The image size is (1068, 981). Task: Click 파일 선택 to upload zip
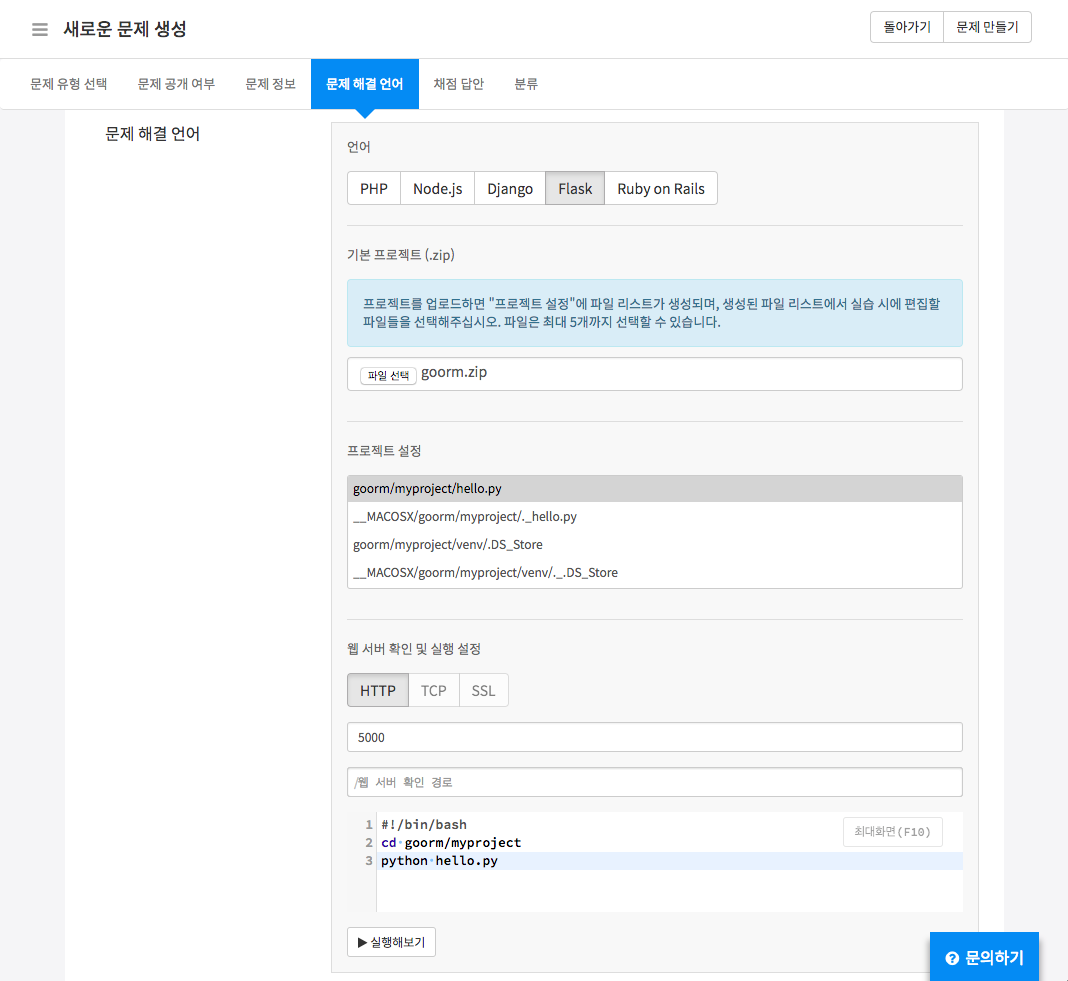[x=388, y=375]
